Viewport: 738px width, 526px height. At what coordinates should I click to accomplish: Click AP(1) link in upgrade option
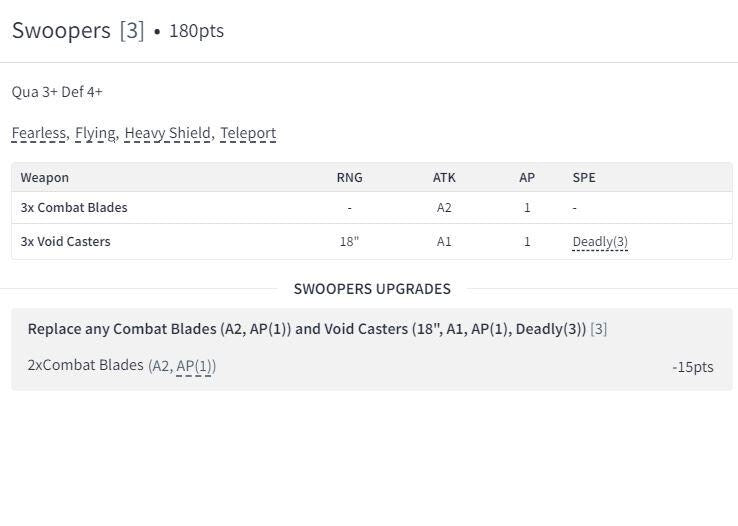click(194, 366)
